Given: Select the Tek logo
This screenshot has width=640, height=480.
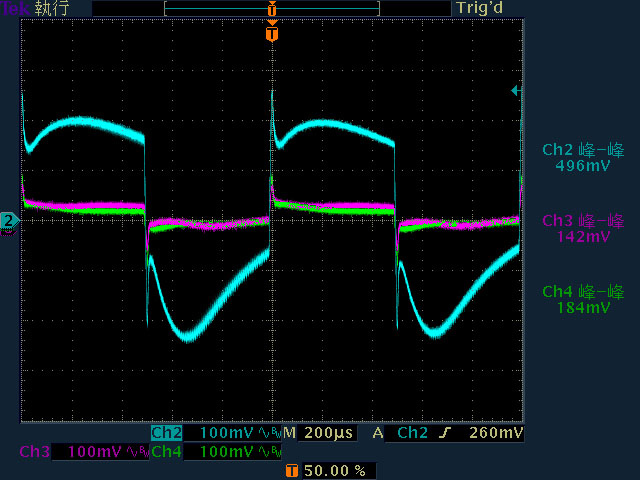Looking at the screenshot, I should coord(14,8).
